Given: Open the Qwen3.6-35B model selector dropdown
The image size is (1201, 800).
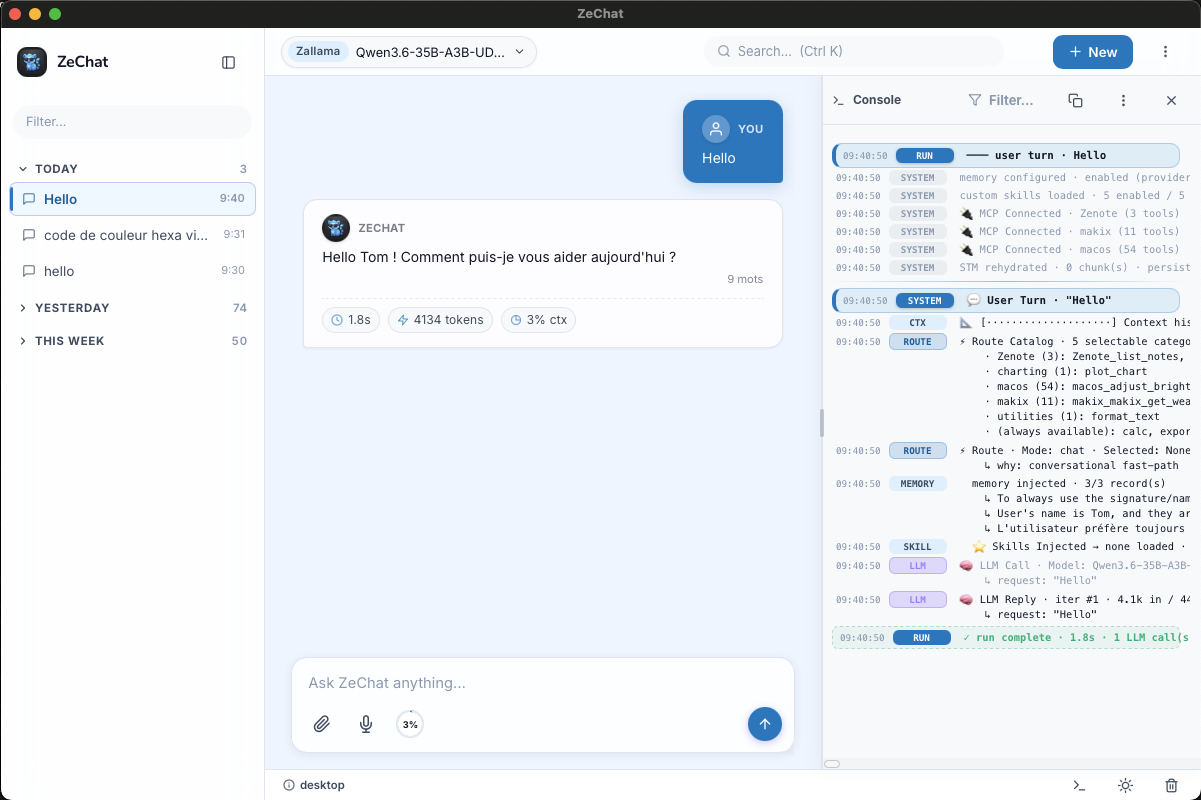Looking at the screenshot, I should (x=409, y=52).
